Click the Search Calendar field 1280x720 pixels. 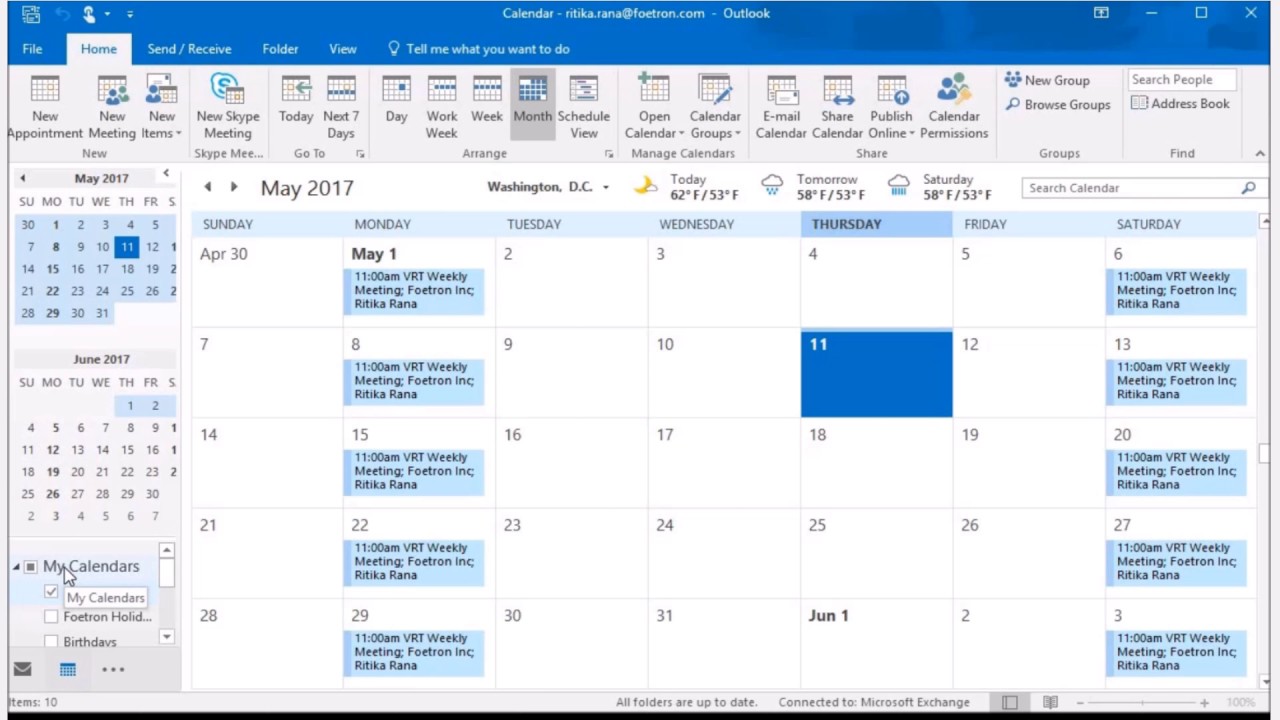coord(1130,188)
